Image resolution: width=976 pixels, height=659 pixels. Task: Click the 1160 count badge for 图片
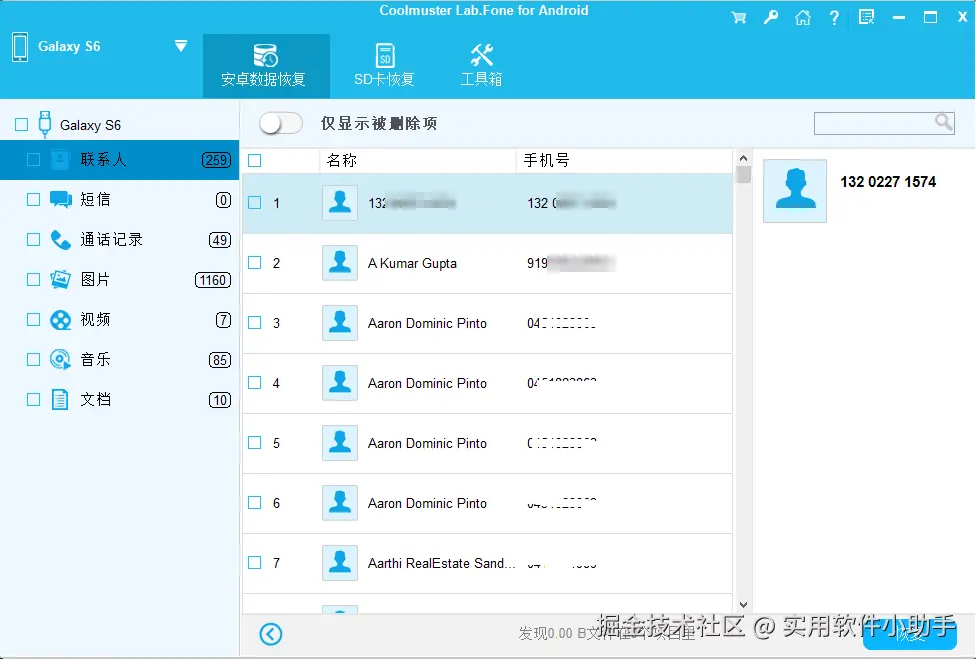click(x=213, y=280)
